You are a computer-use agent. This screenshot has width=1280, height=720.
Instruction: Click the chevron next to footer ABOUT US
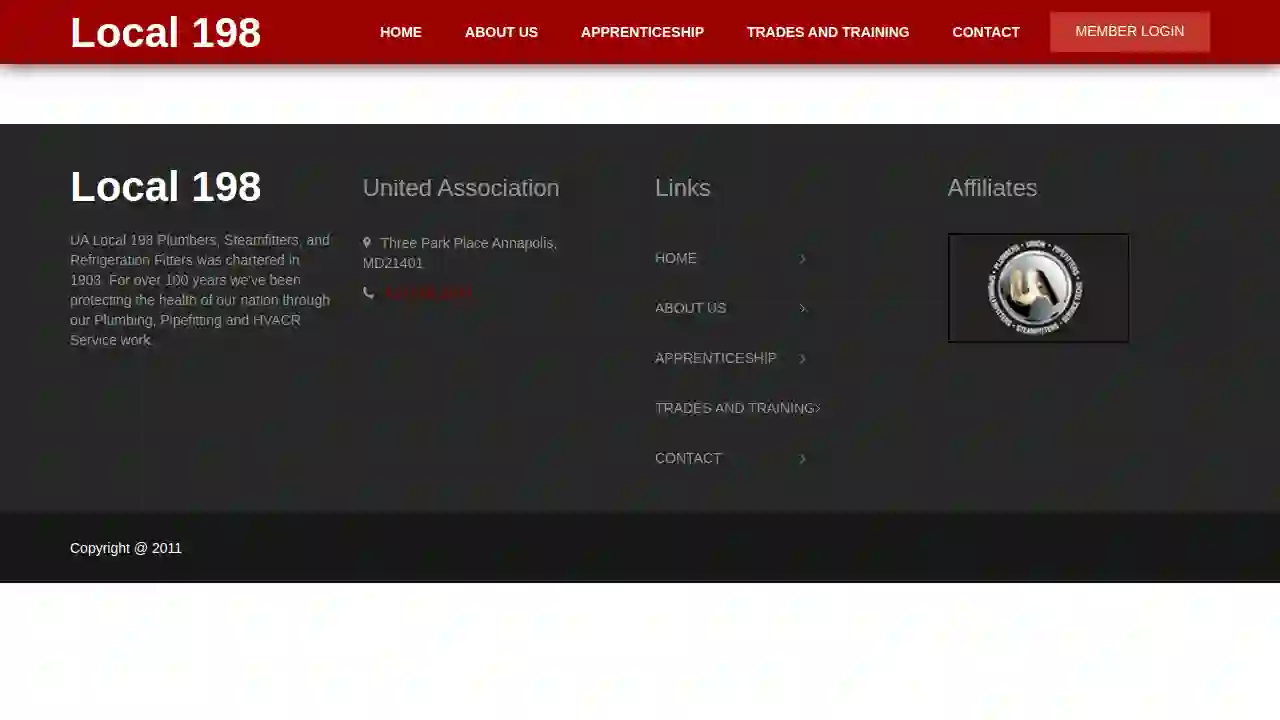point(802,309)
